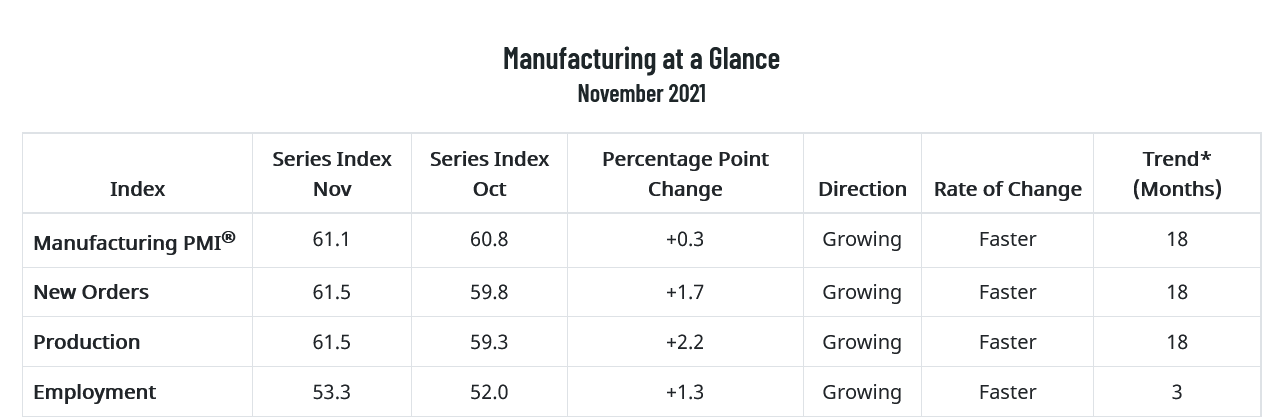Screen dimensions: 1281x417
Task: Click the Production row label
Action: coord(87,342)
